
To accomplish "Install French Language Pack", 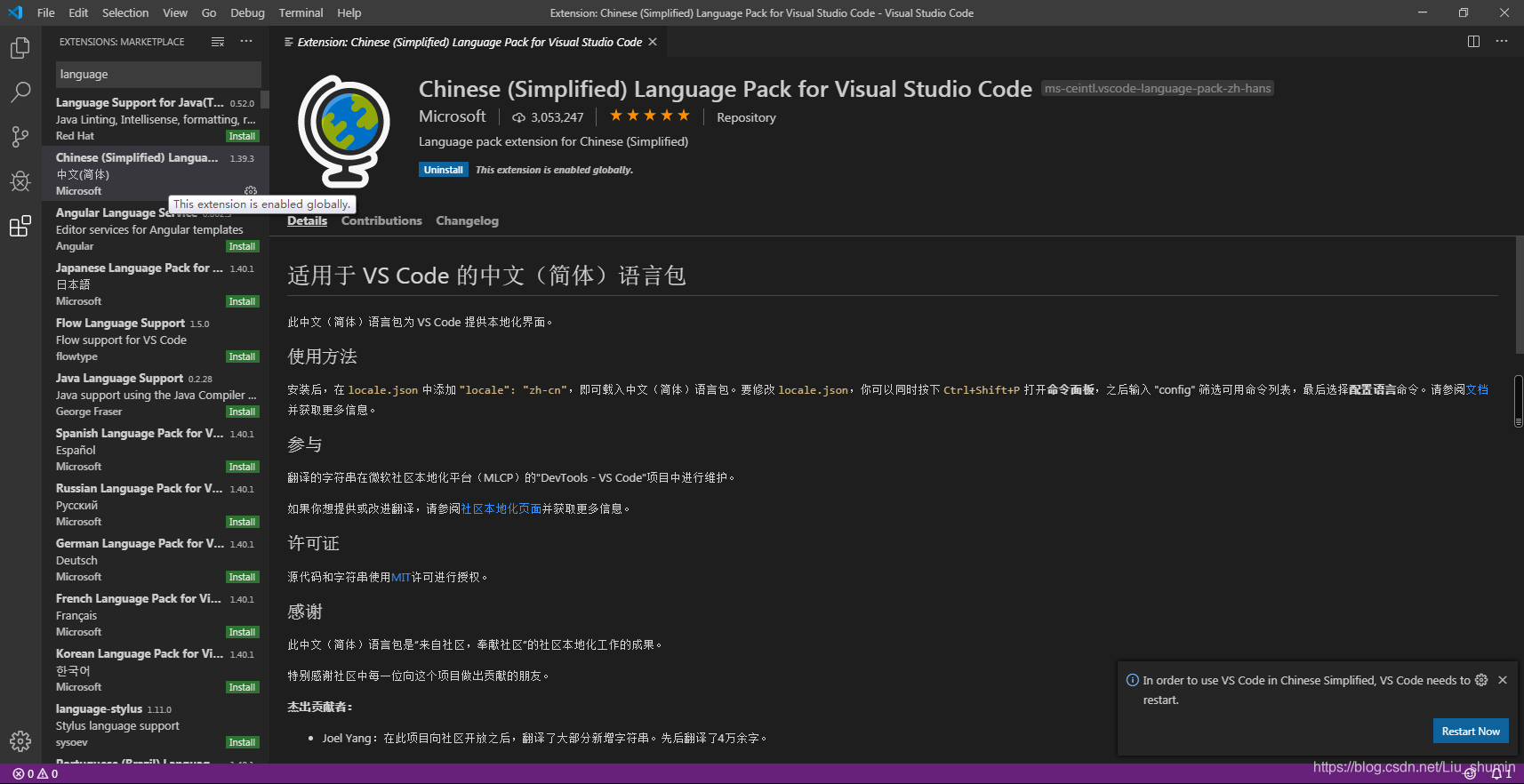I will 242,632.
